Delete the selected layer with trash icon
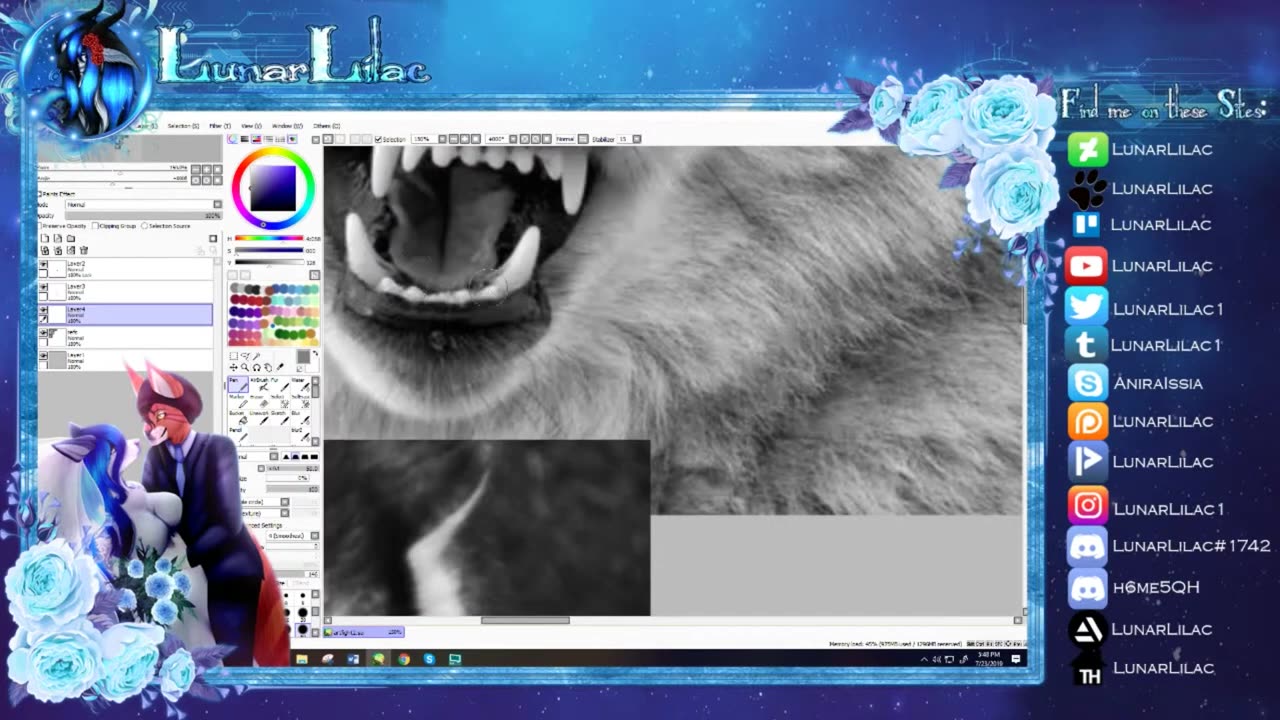The height and width of the screenshot is (720, 1280). (84, 250)
